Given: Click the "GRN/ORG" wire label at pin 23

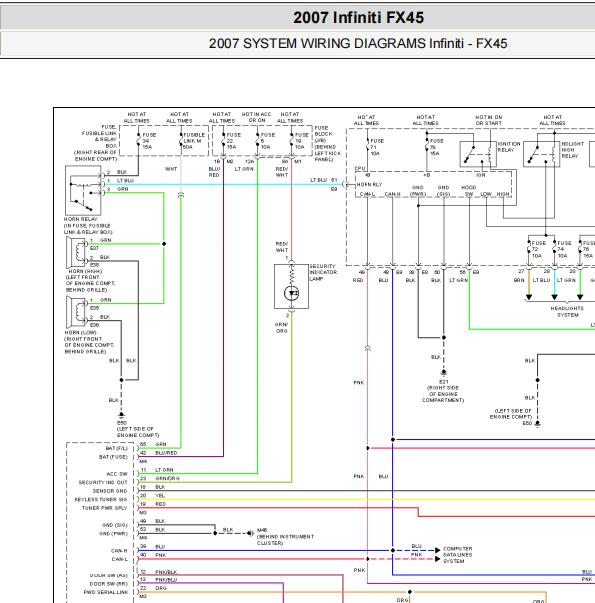Looking at the screenshot, I should [167, 478].
